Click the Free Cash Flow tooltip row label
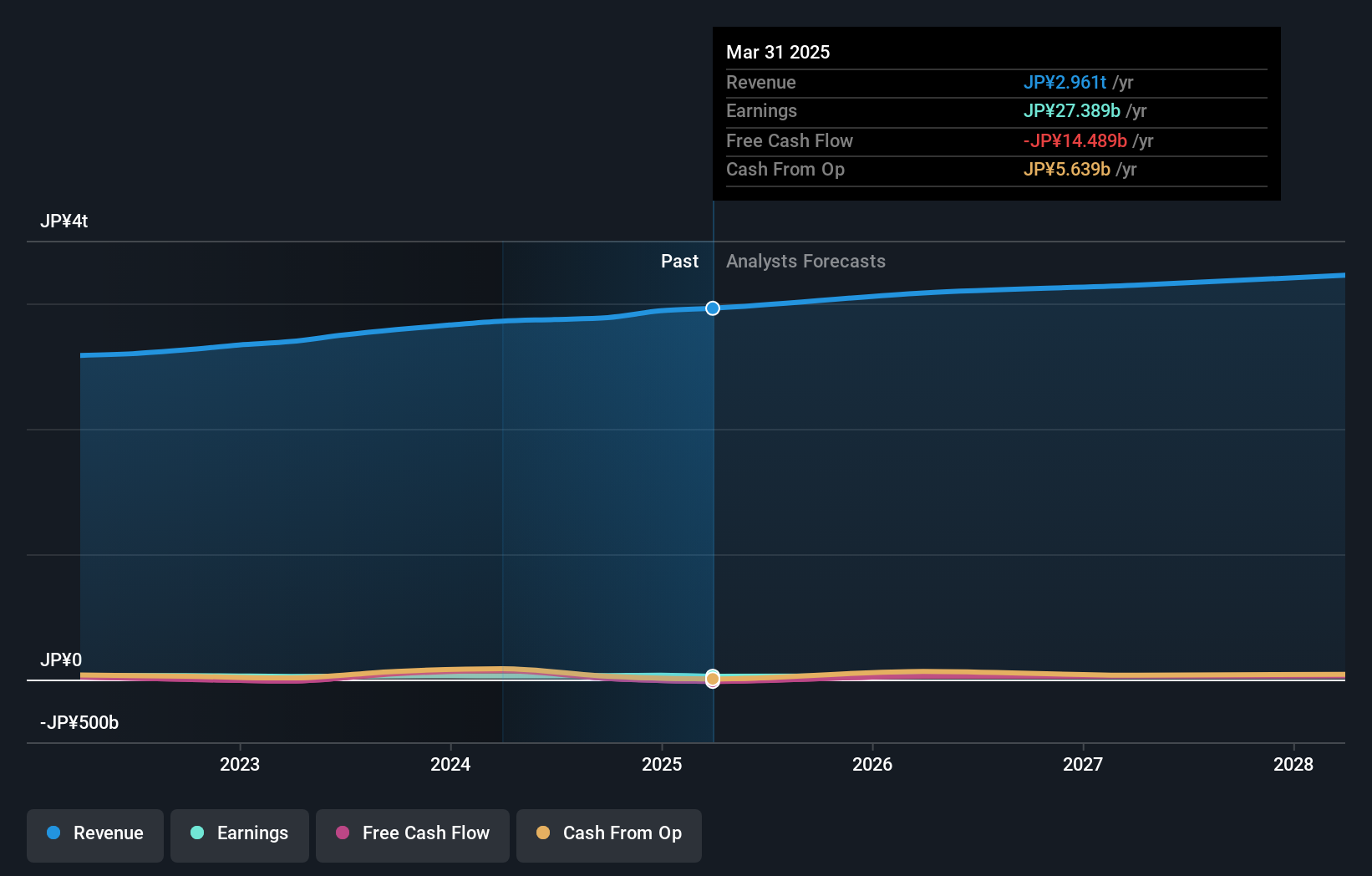The image size is (1372, 876). pos(790,141)
